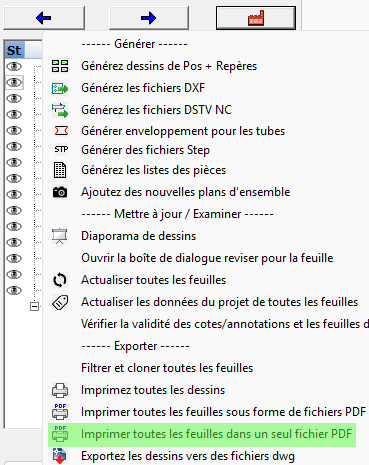Click the camera icon for plans d'ensemble
Image resolution: width=369 pixels, height=465 pixels.
point(60,192)
